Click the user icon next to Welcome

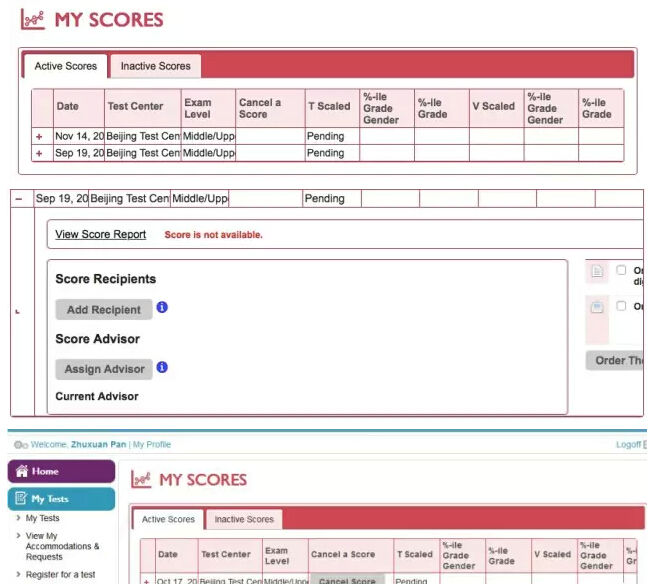tap(21, 445)
